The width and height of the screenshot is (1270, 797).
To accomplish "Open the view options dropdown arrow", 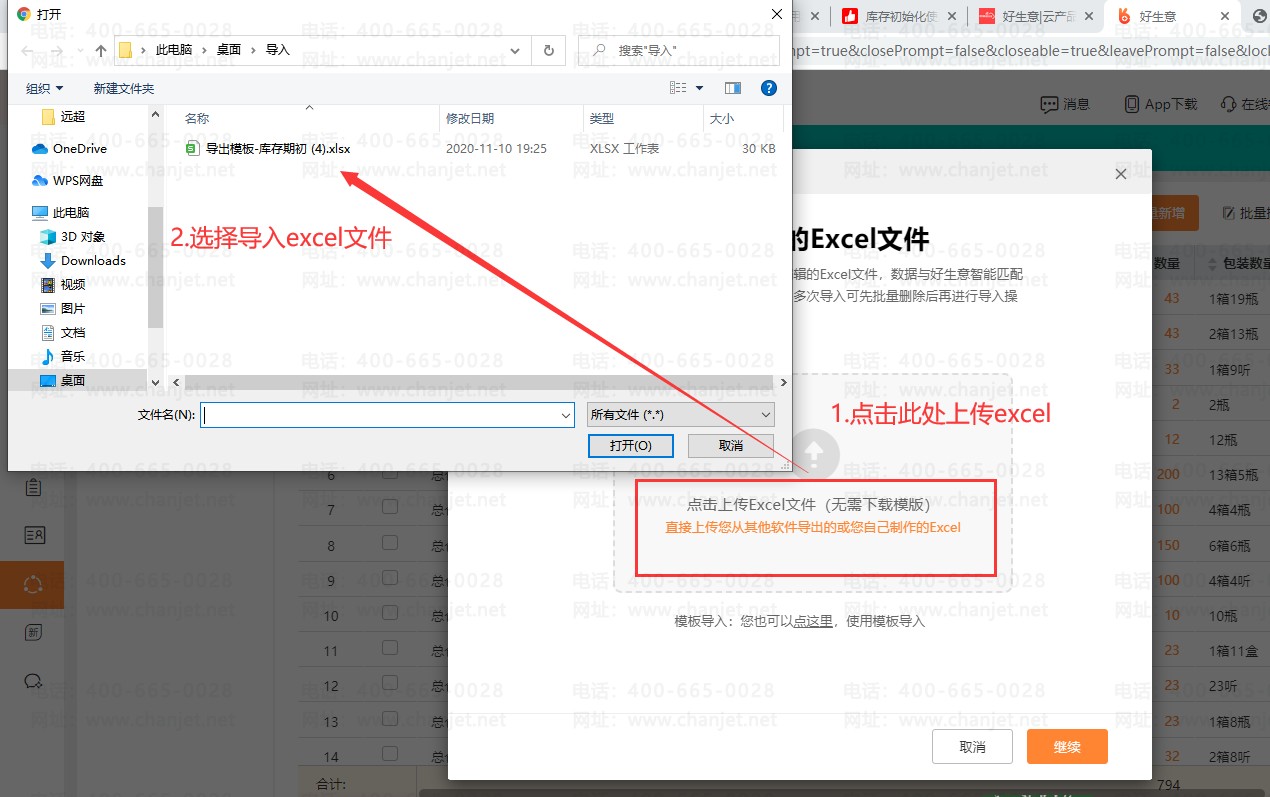I will point(699,88).
